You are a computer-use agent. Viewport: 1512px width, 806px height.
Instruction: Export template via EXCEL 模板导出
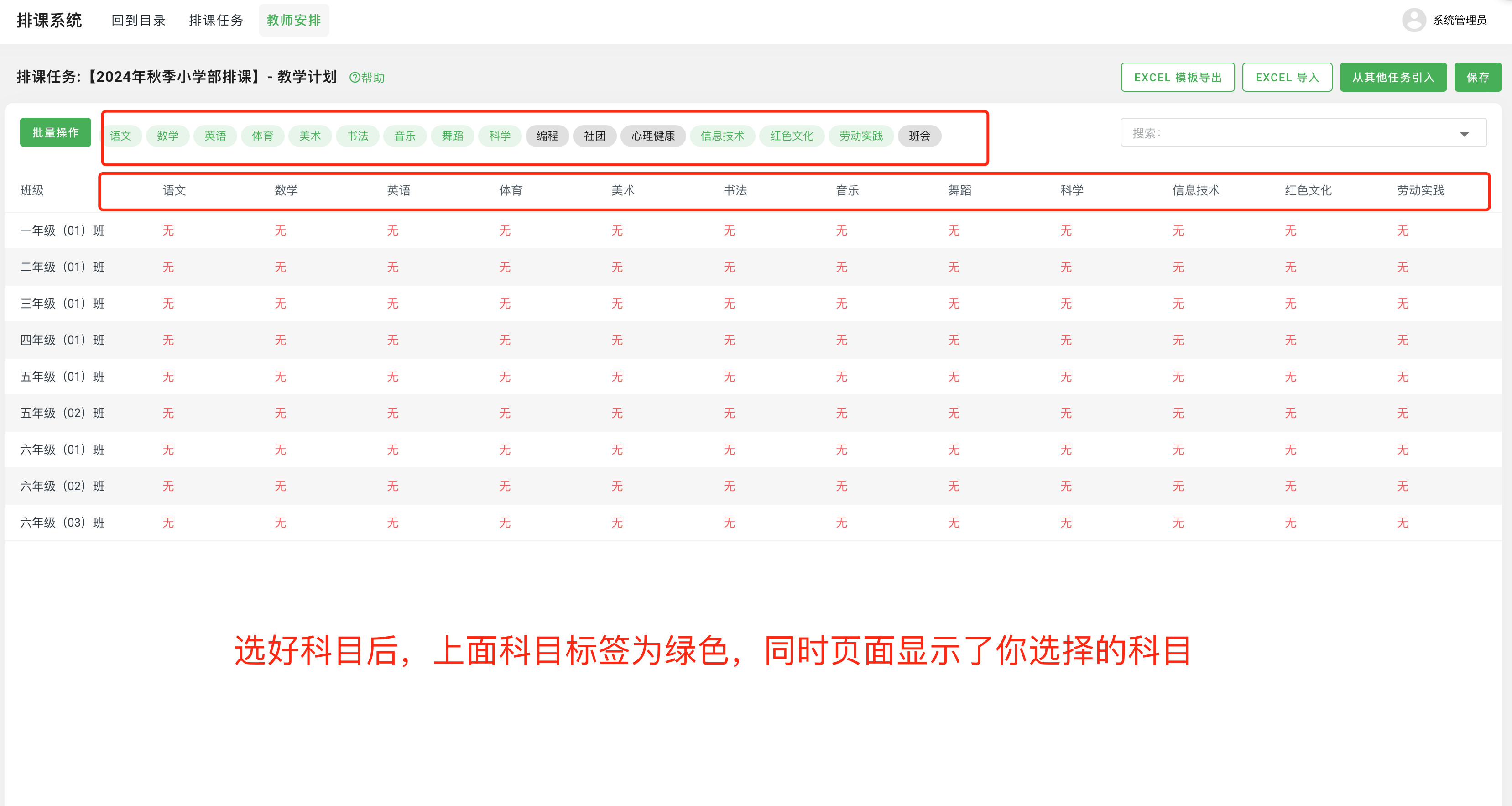pos(1178,76)
